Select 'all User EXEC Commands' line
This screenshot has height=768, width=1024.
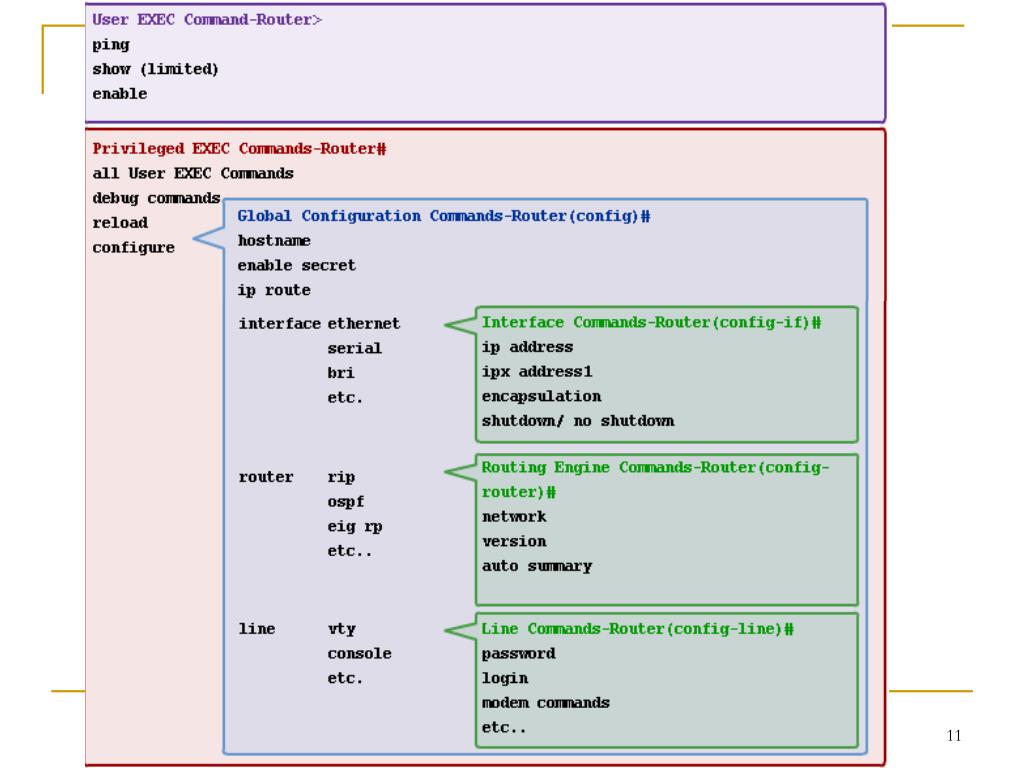[x=193, y=174]
